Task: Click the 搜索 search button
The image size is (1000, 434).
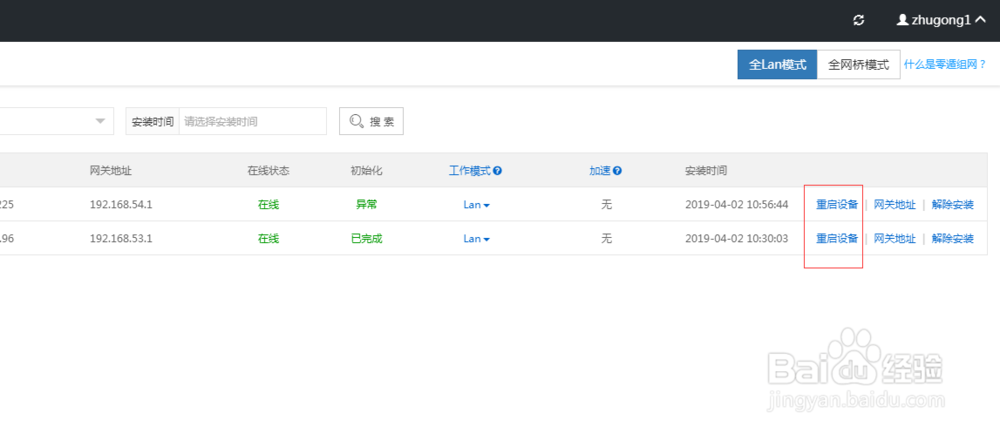Action: (371, 121)
